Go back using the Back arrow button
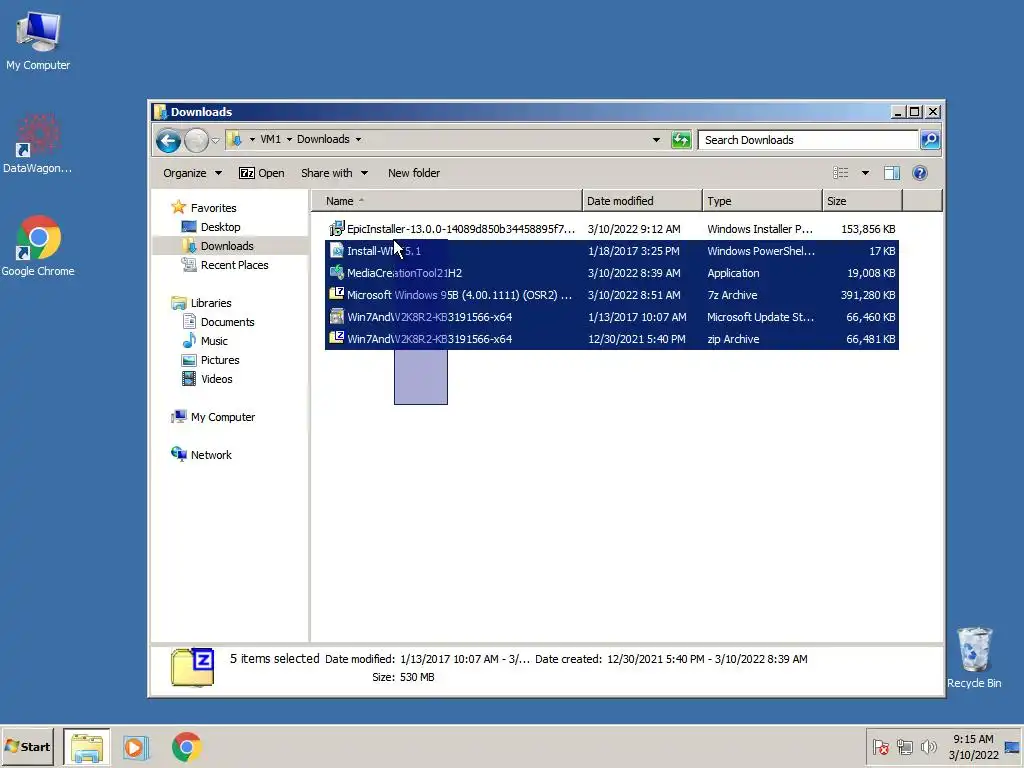 pos(168,140)
